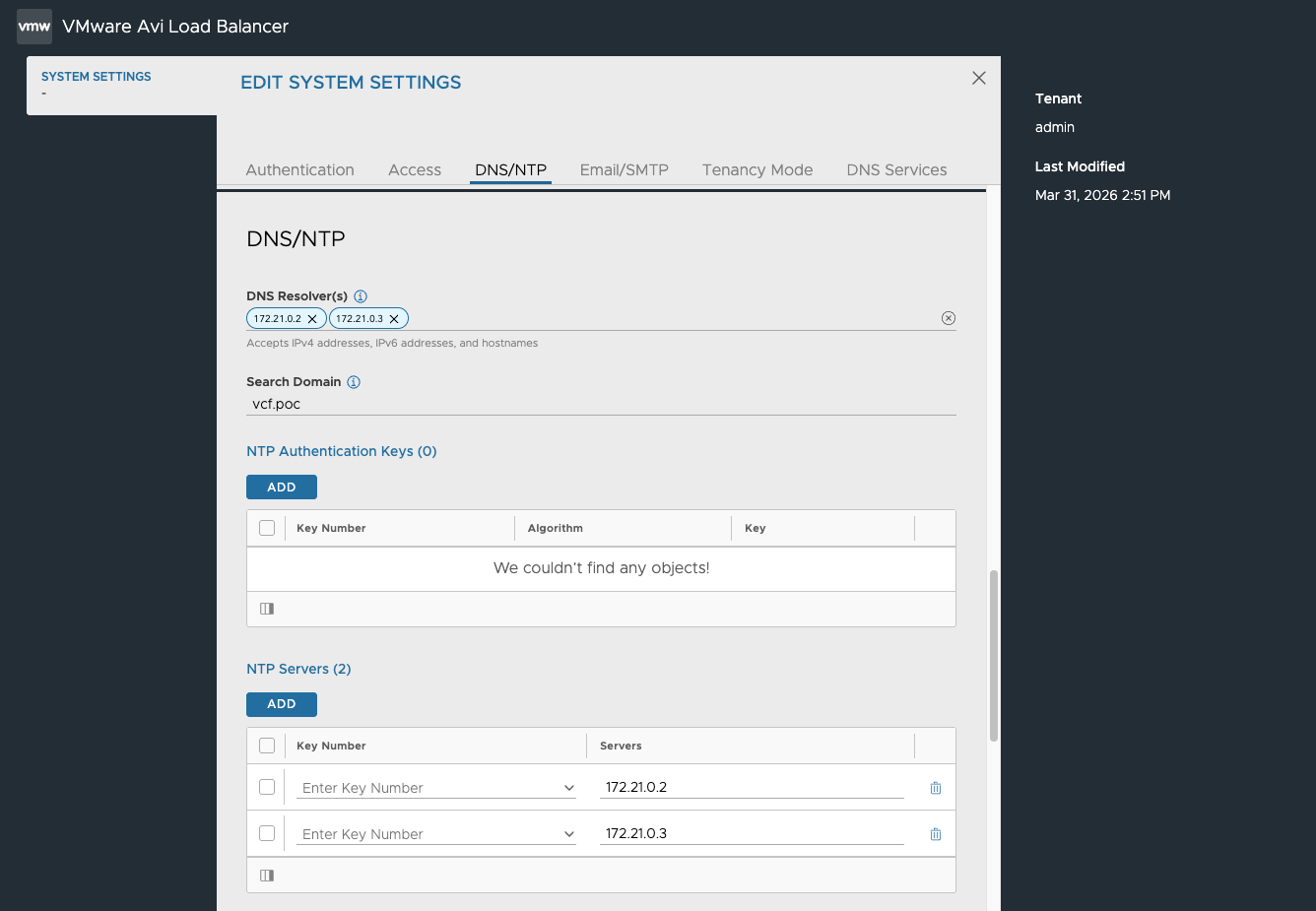Tick the select-all checkbox in NTP Authentication Keys
Screen dimensions: 1316x911
[267, 528]
